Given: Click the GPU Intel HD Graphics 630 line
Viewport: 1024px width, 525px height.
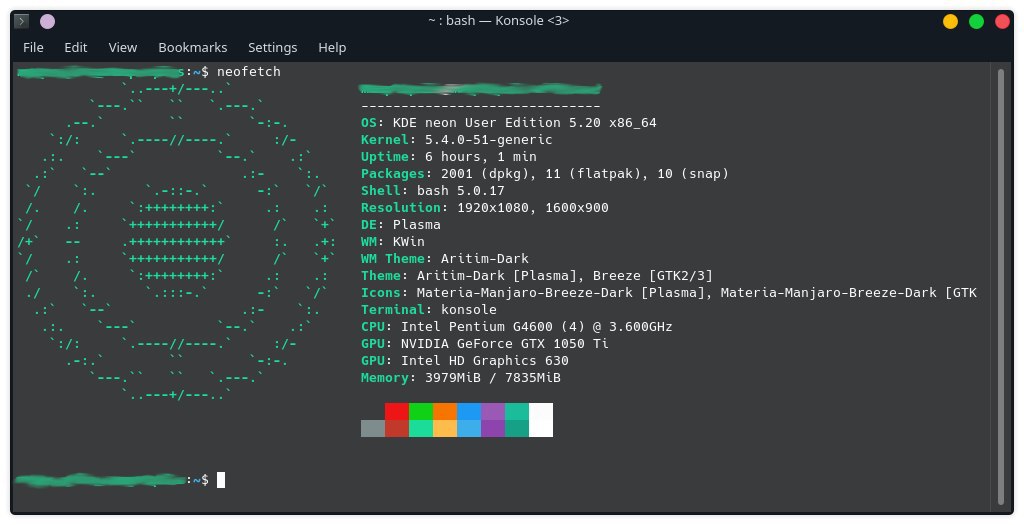Looking at the screenshot, I should [x=464, y=360].
